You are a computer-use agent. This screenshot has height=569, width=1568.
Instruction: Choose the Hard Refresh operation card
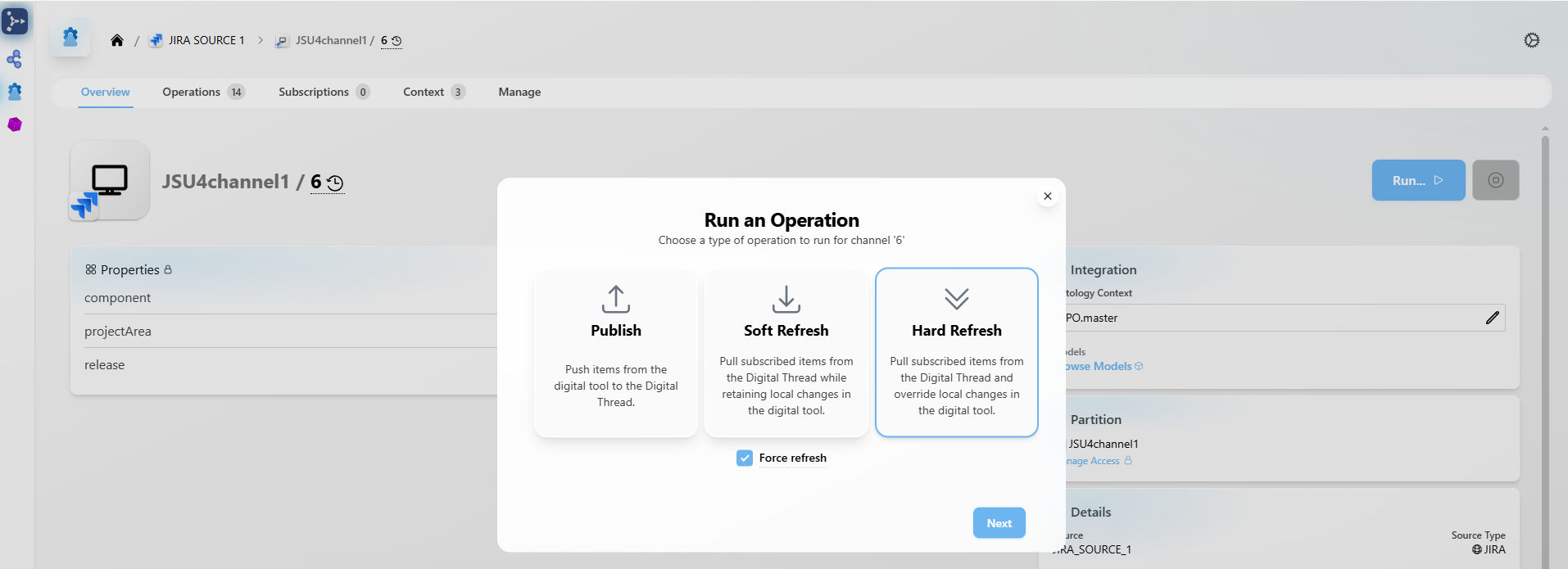tap(956, 353)
